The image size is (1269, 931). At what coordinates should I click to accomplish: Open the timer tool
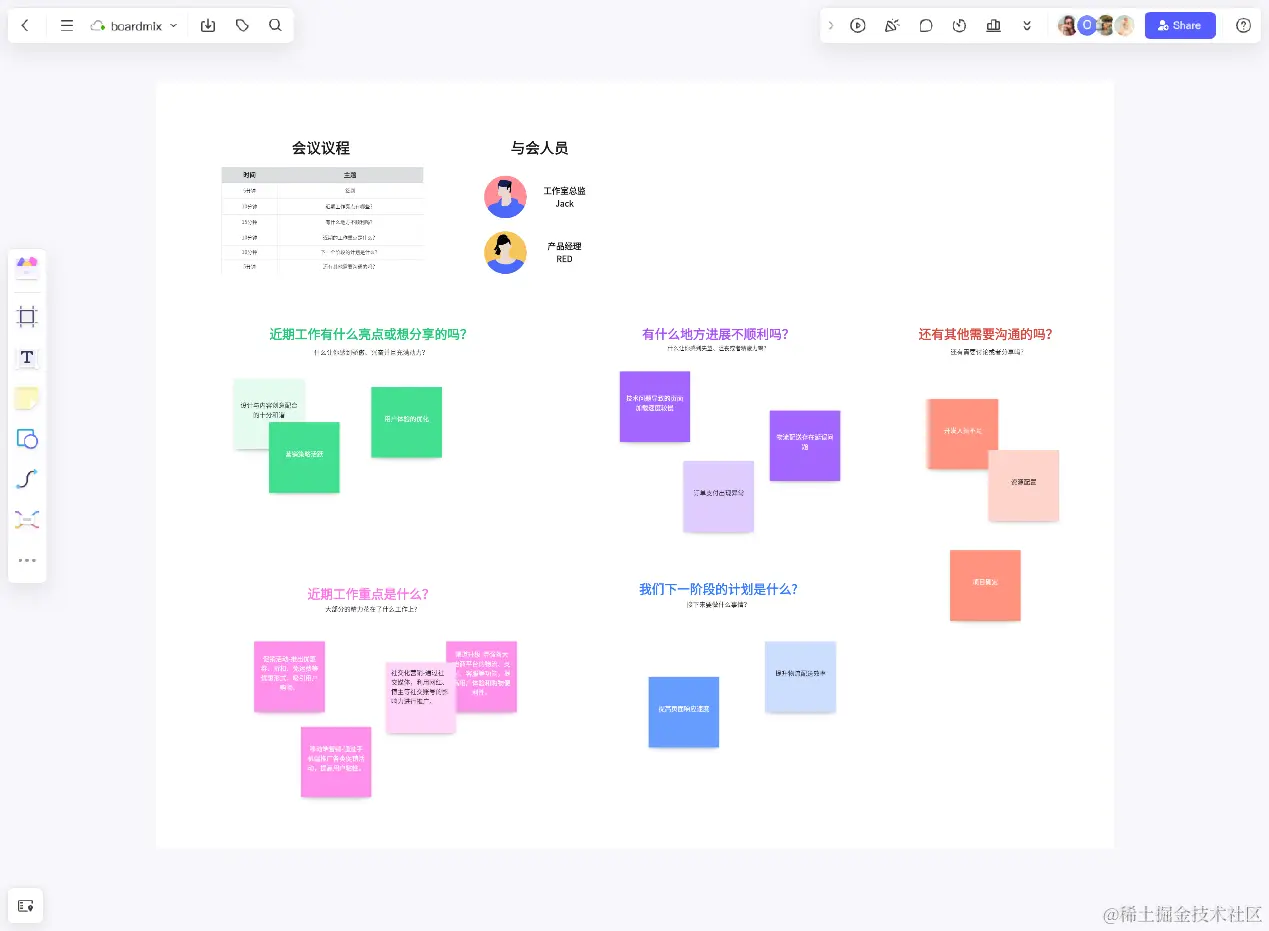[x=959, y=25]
